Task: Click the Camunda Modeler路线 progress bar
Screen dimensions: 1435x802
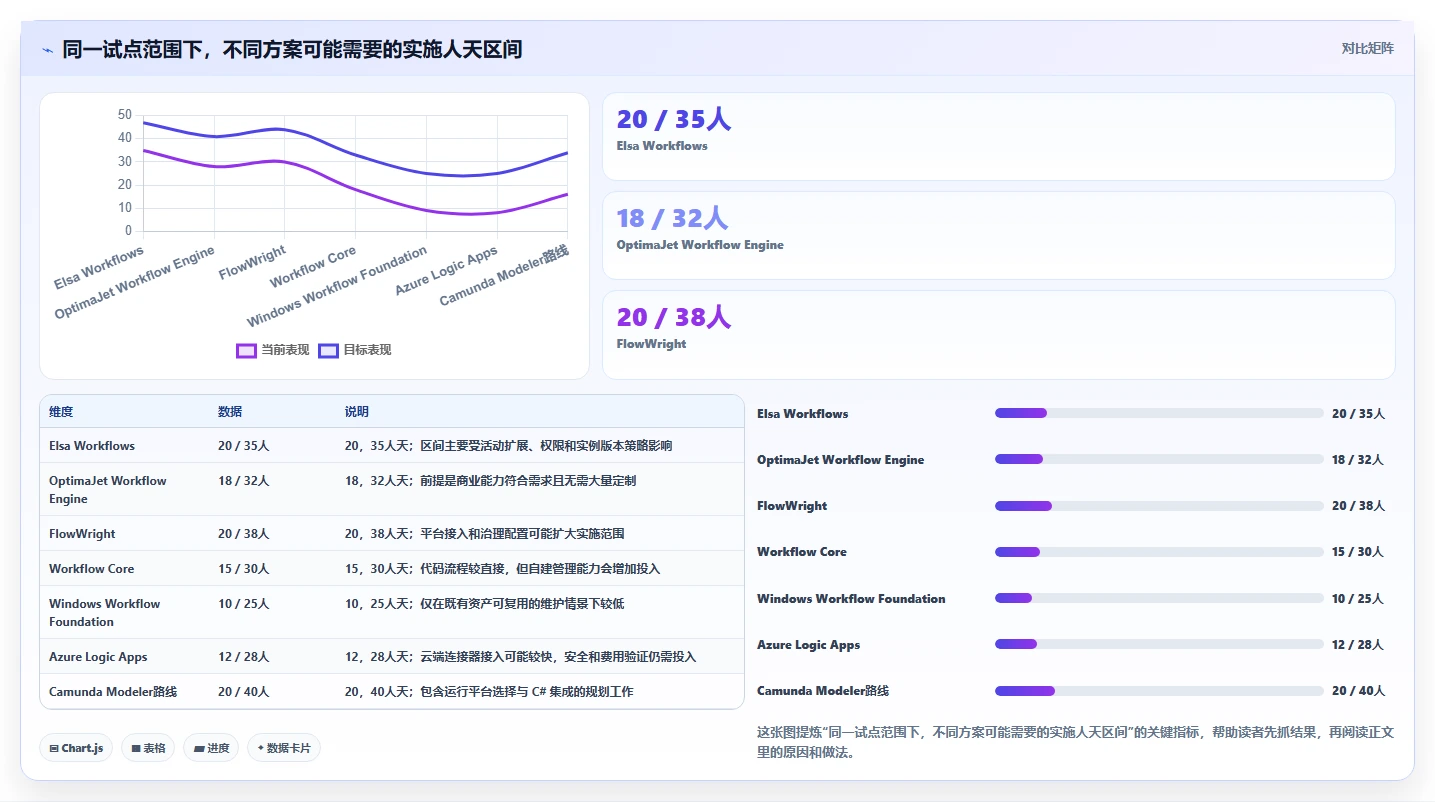Action: point(1159,691)
